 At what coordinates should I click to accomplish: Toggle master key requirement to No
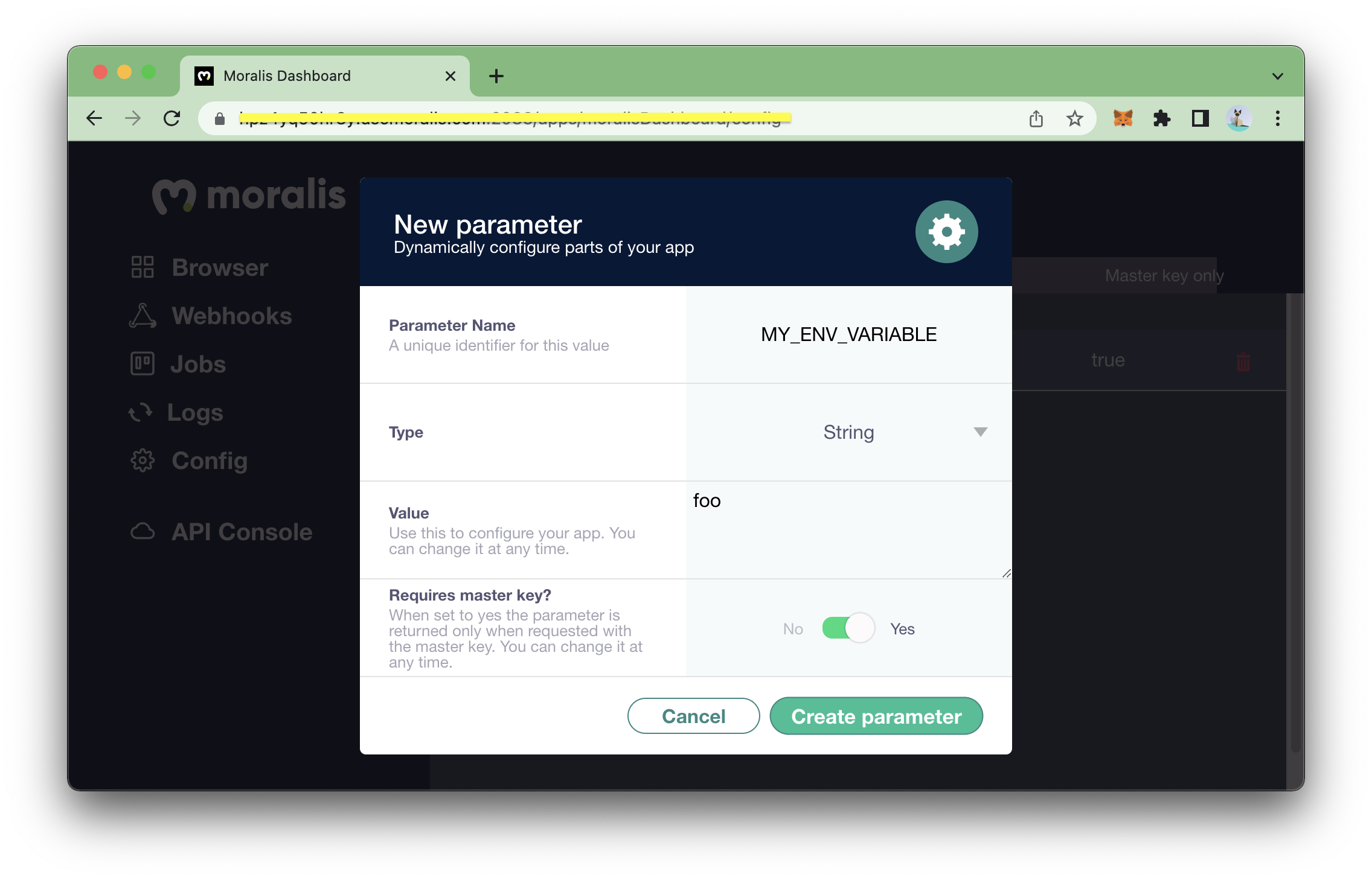tap(847, 627)
